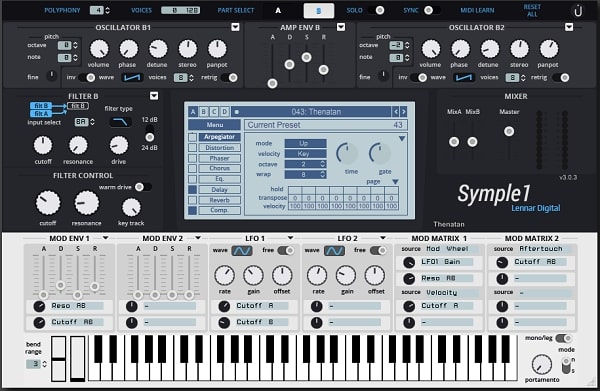This screenshot has height=391, width=600.
Task: Click the logo icon next to Reset All
Action: click(578, 11)
